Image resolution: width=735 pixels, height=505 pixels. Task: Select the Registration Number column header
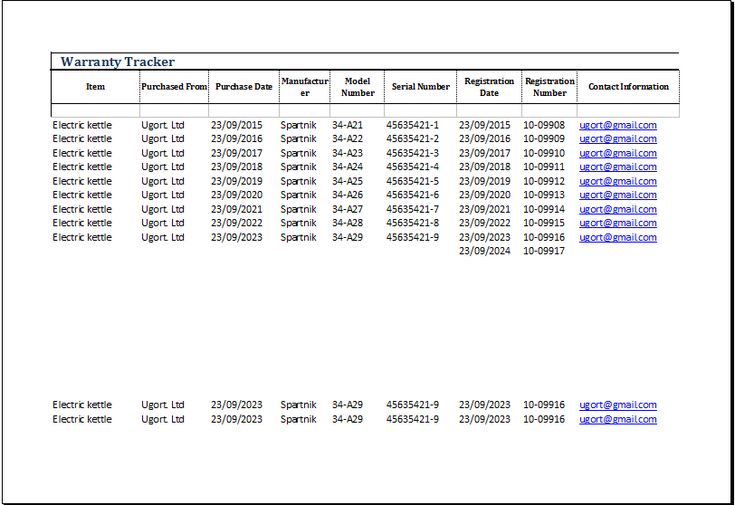point(549,87)
